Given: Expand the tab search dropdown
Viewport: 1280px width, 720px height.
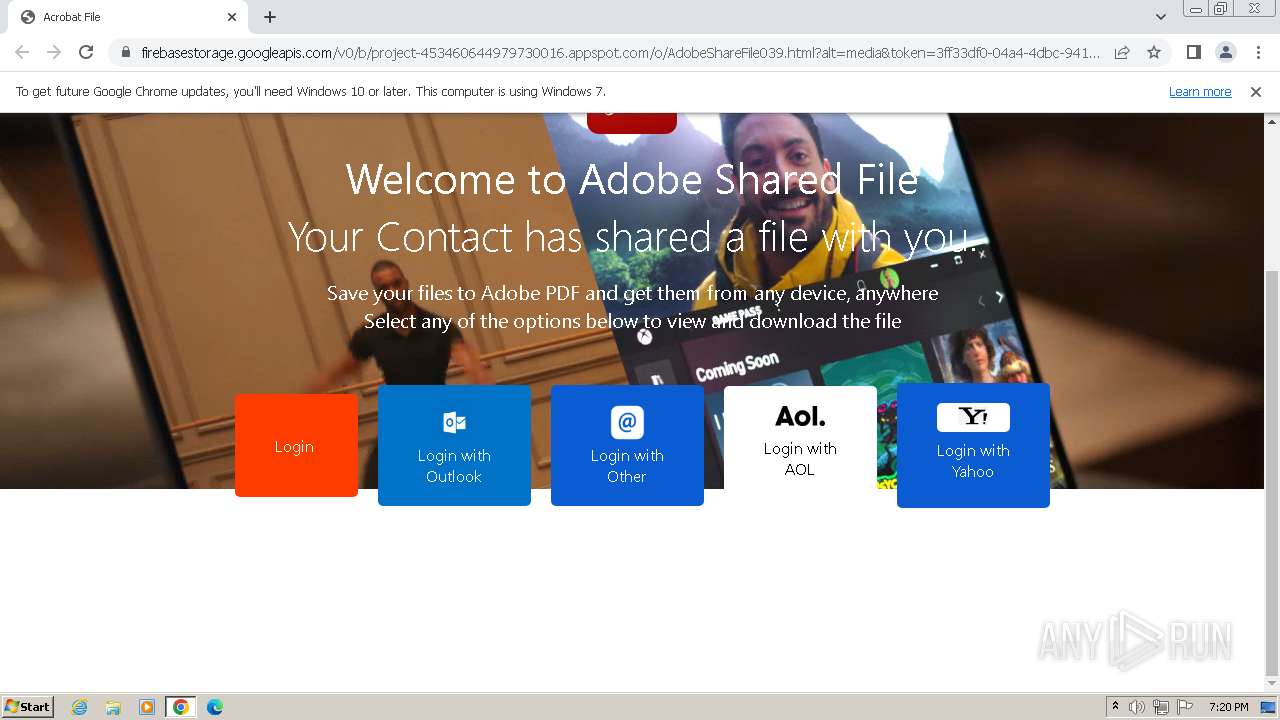Looking at the screenshot, I should pyautogui.click(x=1161, y=17).
